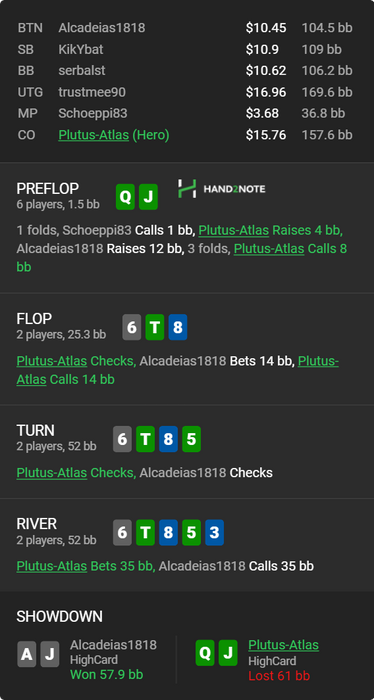Click the Hand2Note logo

(221, 189)
